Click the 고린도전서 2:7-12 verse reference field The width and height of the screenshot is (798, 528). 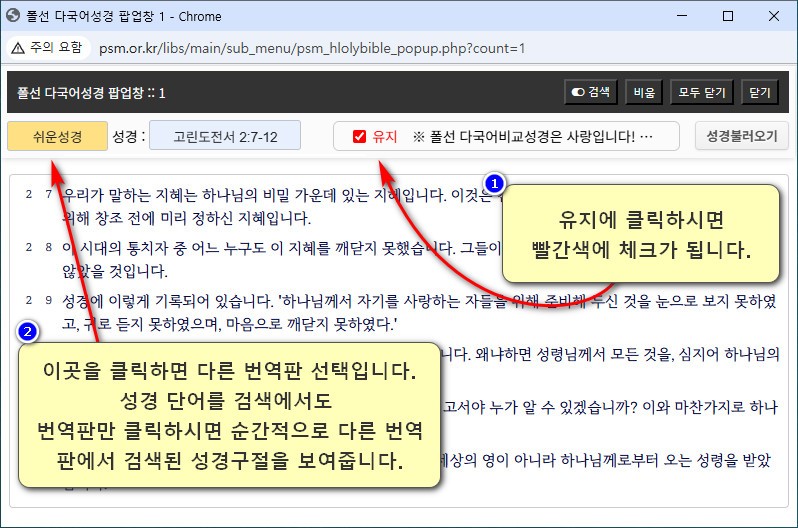tap(224, 136)
